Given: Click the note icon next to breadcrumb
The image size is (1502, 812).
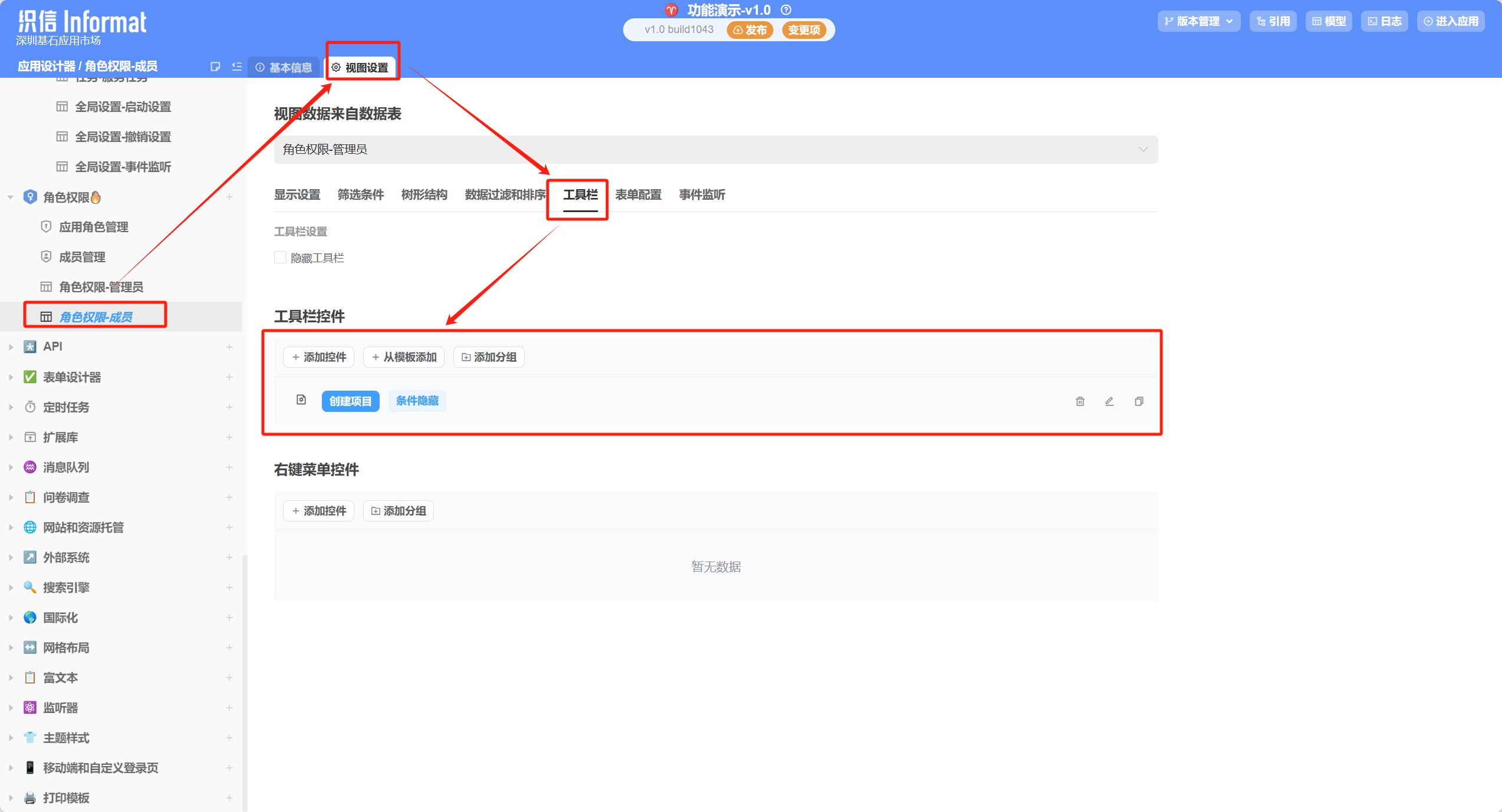Looking at the screenshot, I should point(215,67).
